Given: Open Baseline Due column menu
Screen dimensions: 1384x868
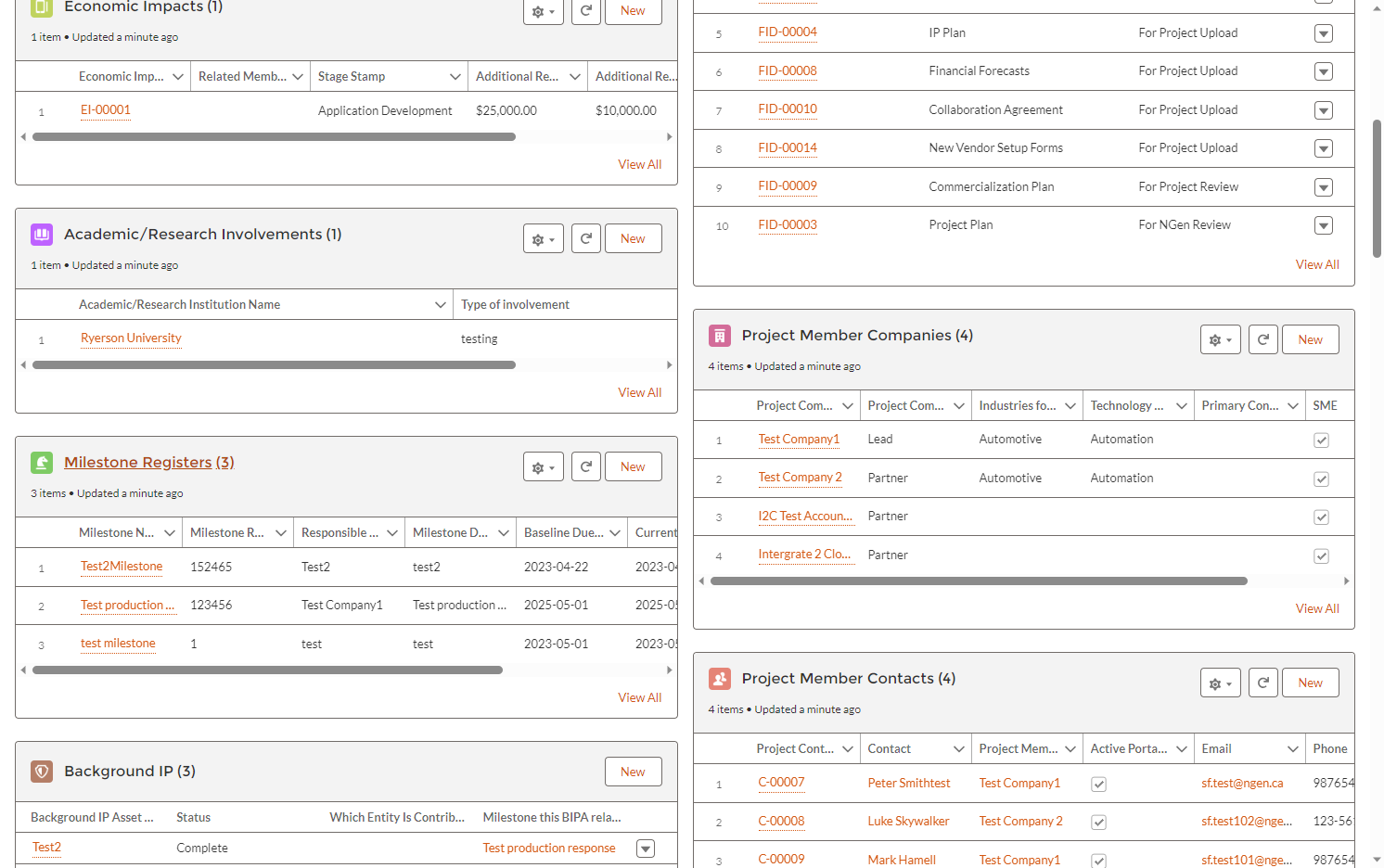Looking at the screenshot, I should point(614,533).
